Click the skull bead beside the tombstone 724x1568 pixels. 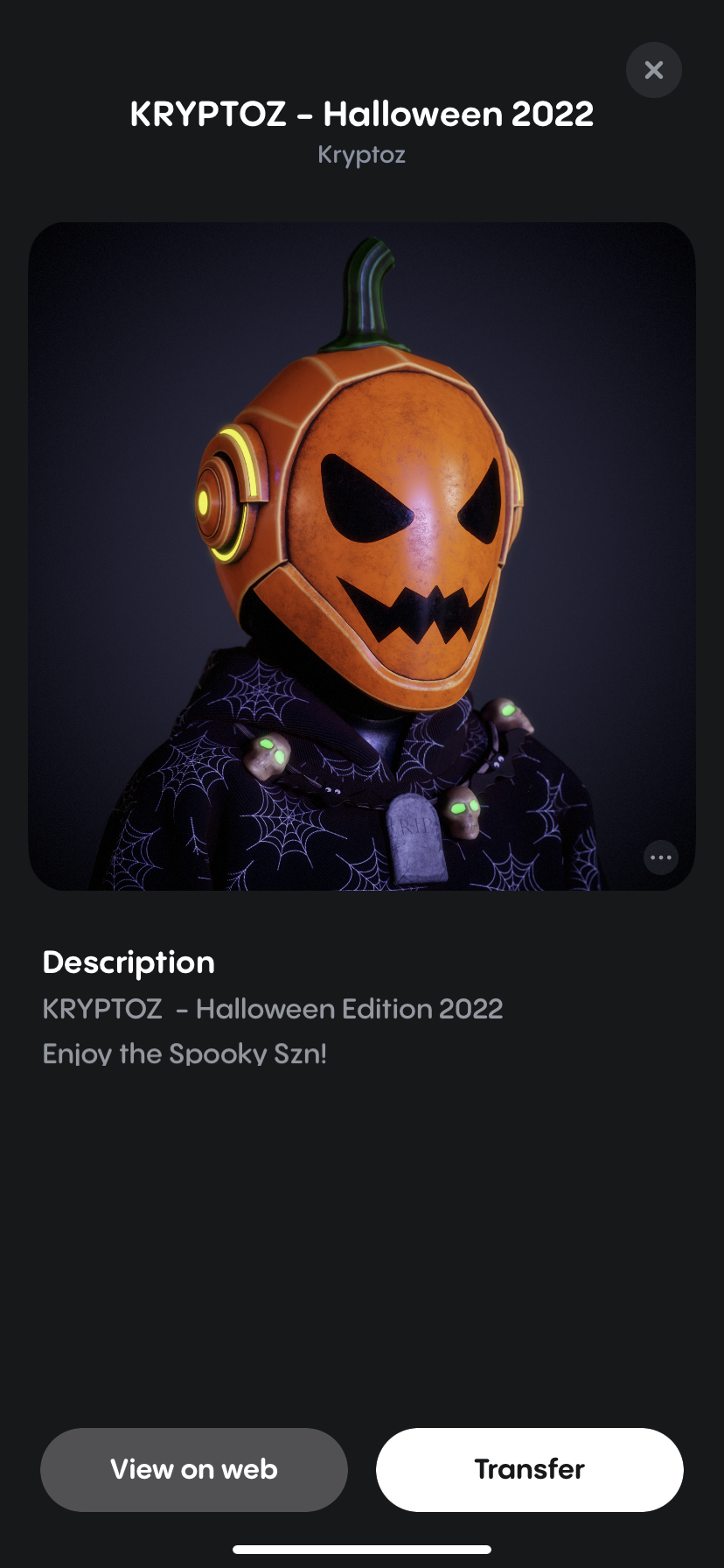pos(461,810)
